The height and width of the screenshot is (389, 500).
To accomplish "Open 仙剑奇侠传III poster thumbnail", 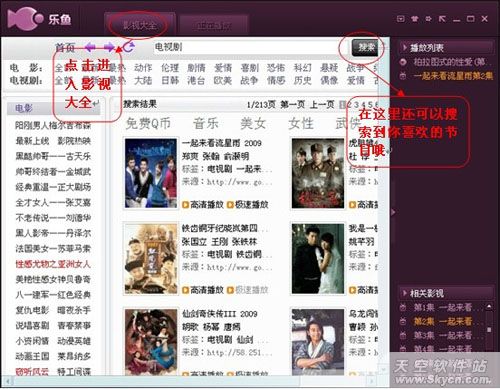I will [x=151, y=342].
